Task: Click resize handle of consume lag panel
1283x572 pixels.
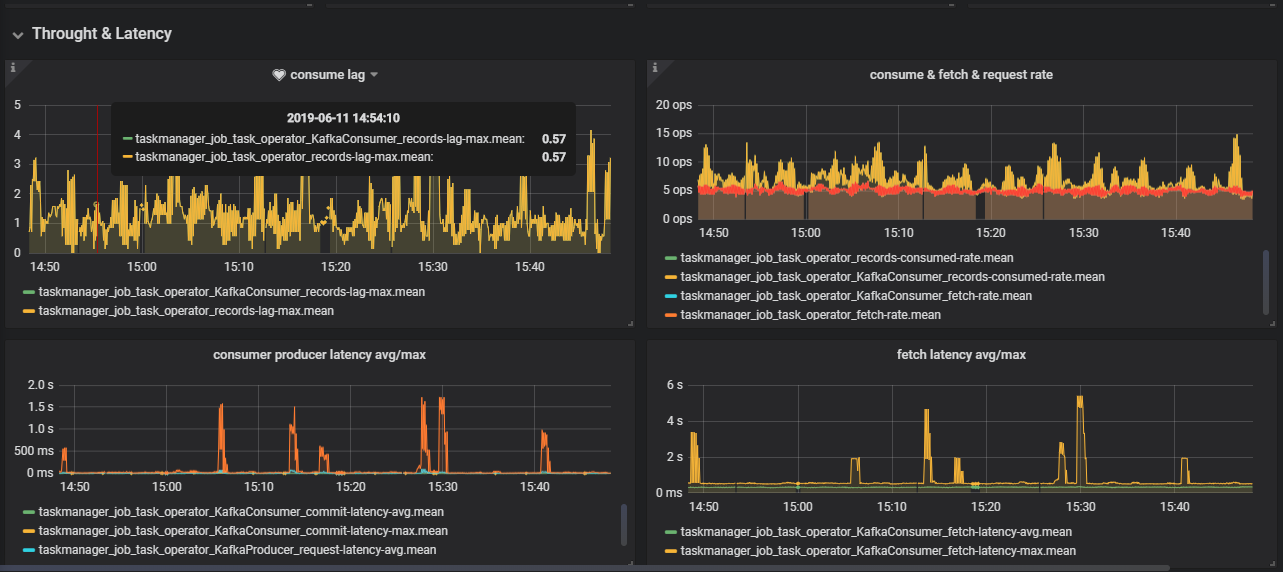Action: coord(630,324)
